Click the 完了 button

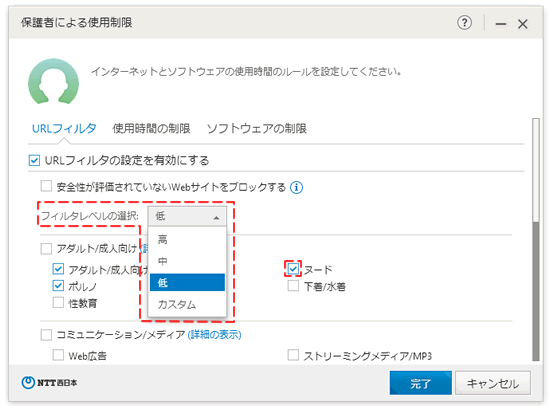[420, 383]
